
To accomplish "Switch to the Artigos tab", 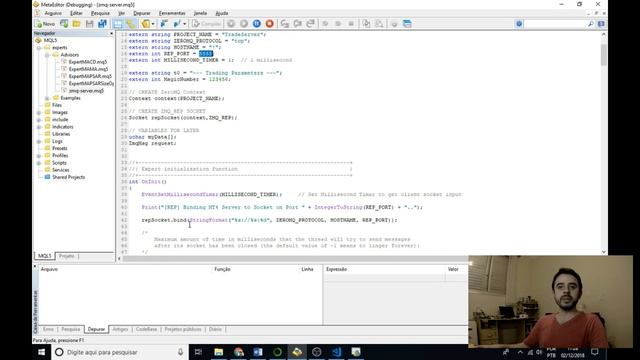I will [120, 329].
